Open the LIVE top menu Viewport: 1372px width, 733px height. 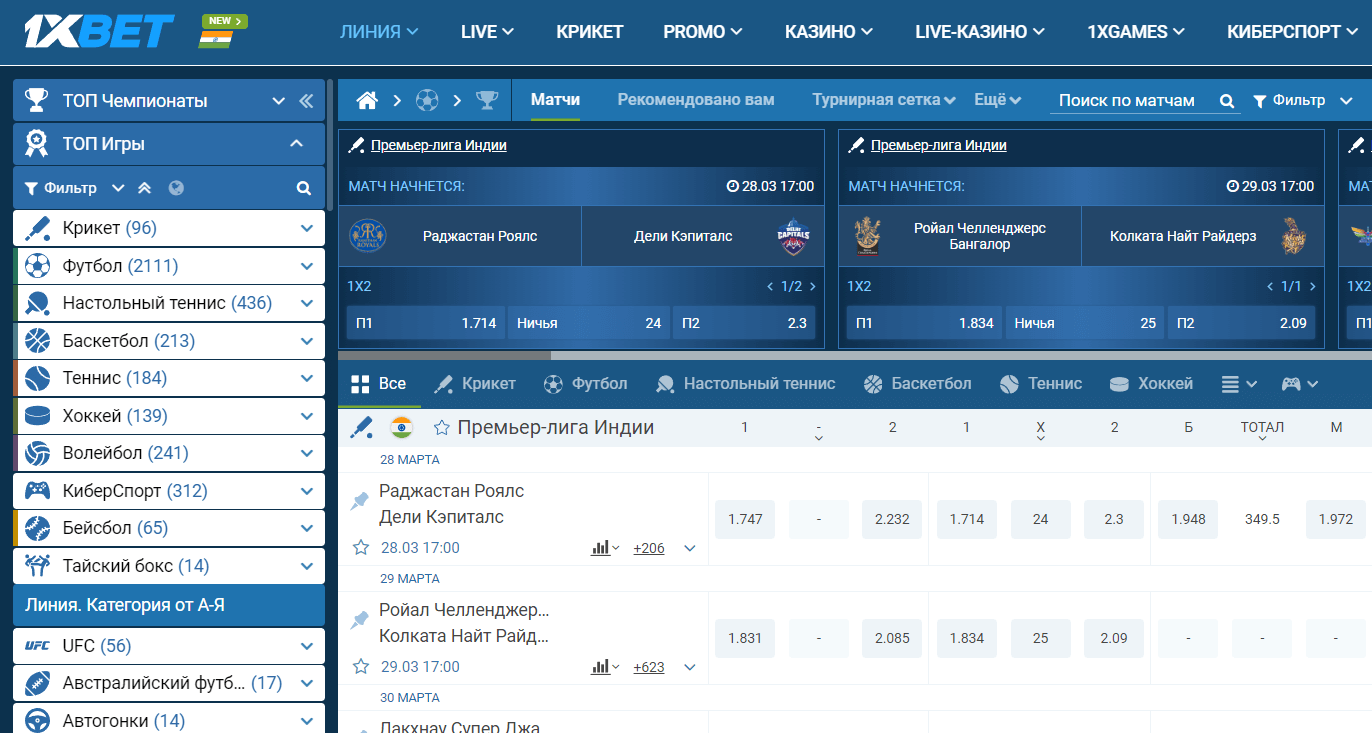click(487, 32)
